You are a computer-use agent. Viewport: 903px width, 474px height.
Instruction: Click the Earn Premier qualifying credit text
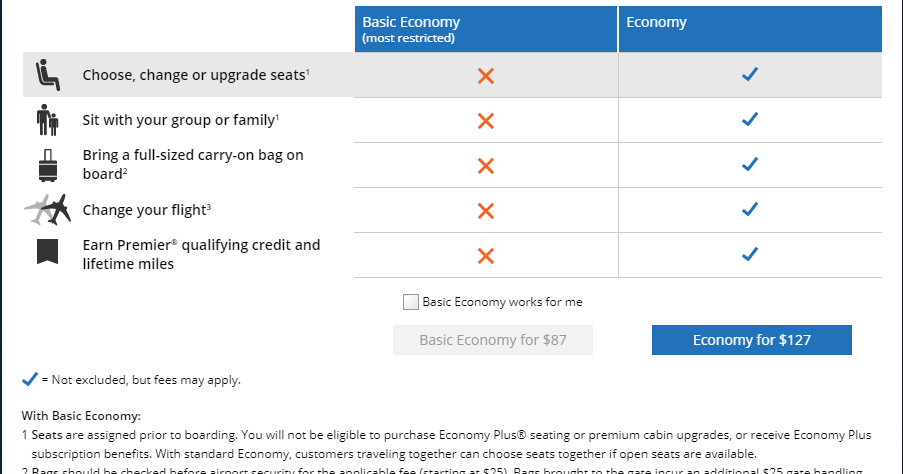(201, 254)
